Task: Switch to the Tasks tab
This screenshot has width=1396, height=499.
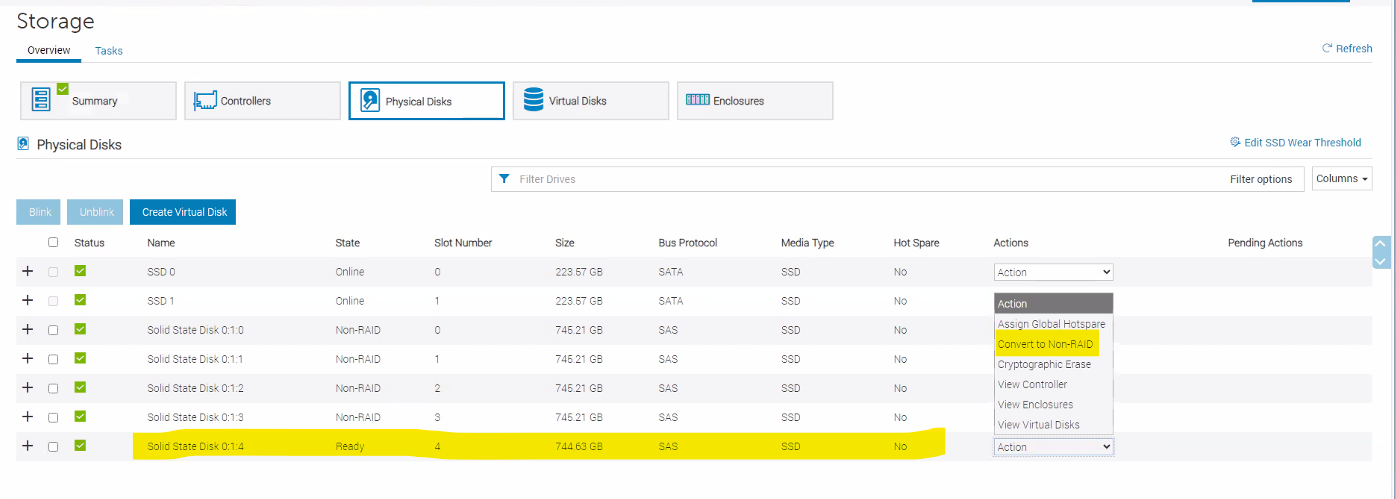Action: click(x=109, y=51)
